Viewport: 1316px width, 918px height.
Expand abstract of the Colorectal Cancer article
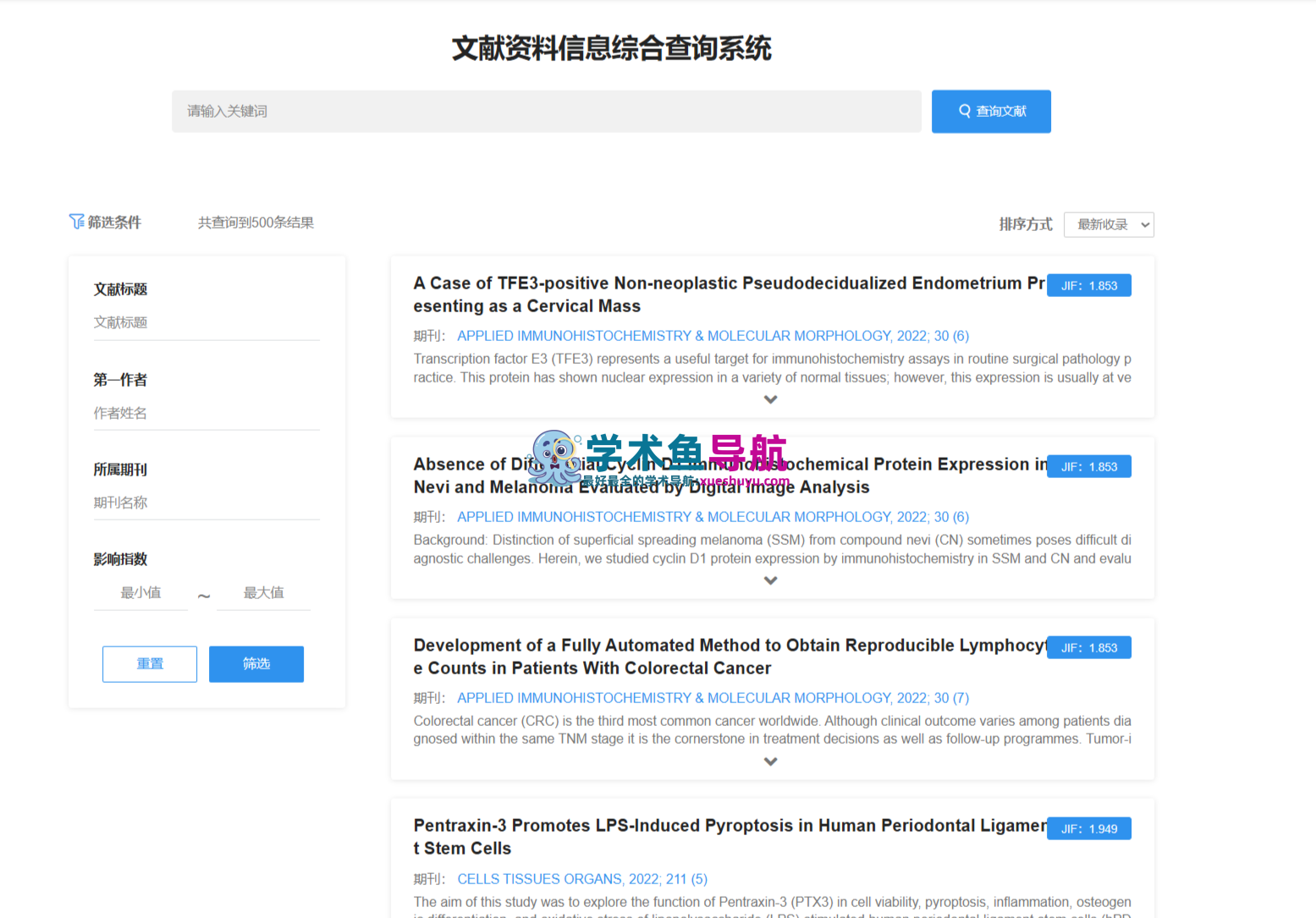coord(770,761)
